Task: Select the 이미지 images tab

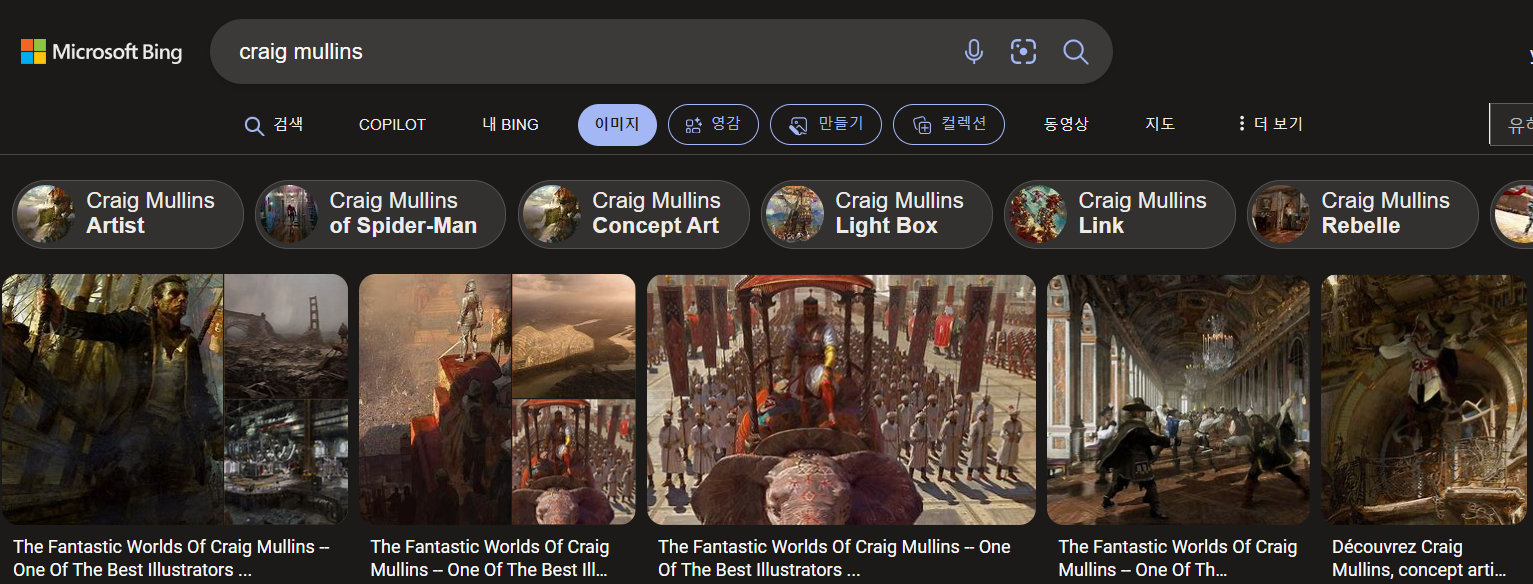Action: click(617, 125)
